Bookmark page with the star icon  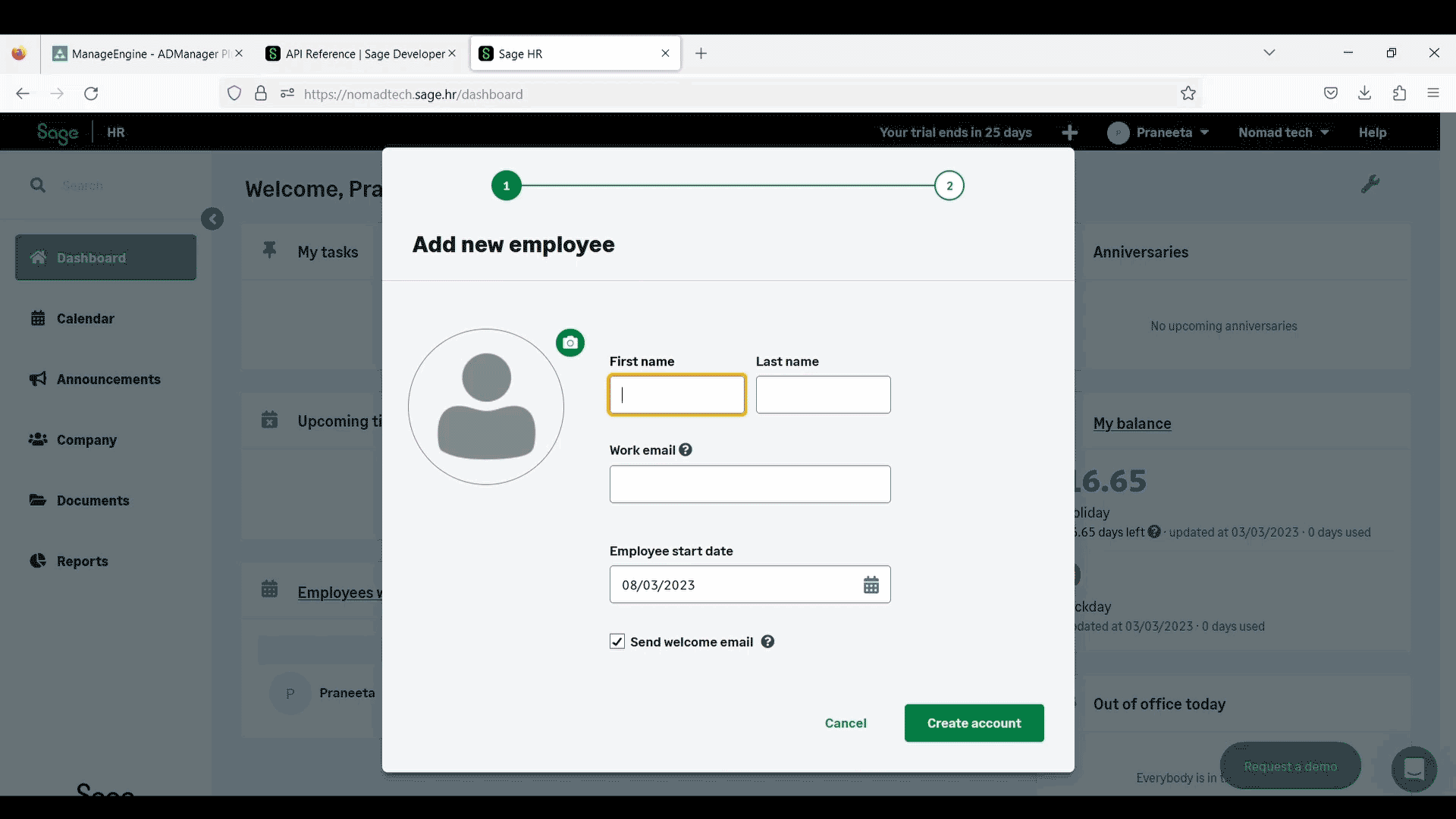pyautogui.click(x=1188, y=93)
